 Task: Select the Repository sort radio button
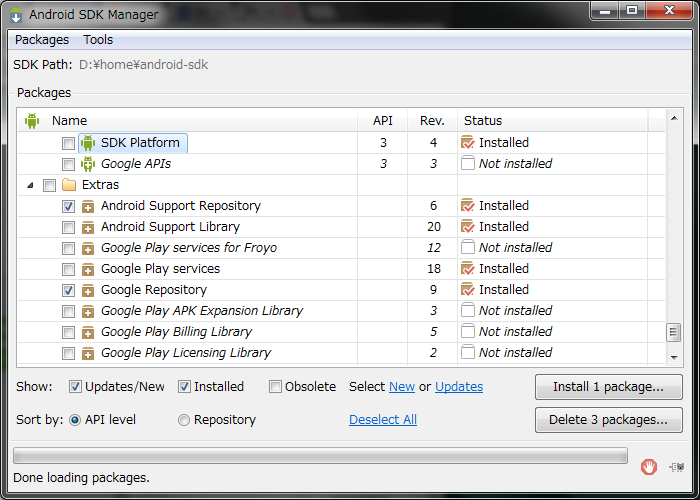click(x=184, y=420)
